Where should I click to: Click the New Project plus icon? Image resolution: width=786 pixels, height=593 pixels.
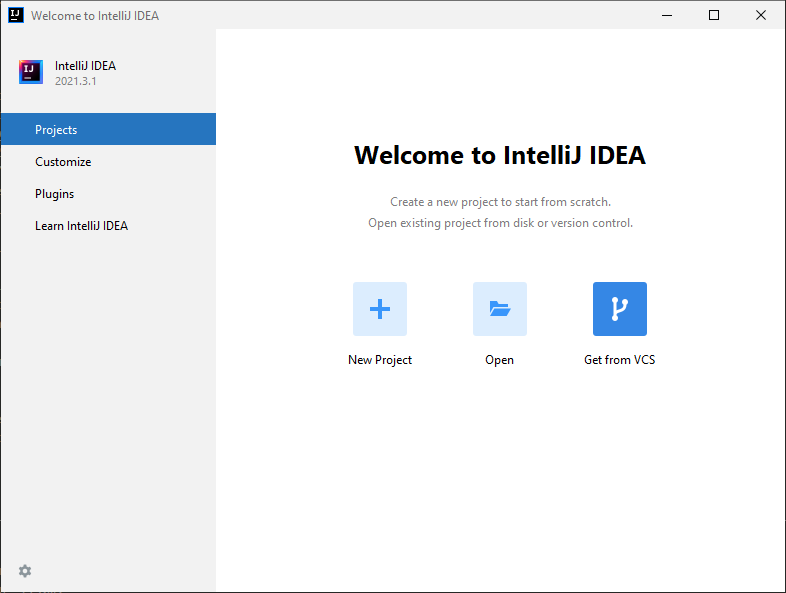point(379,309)
